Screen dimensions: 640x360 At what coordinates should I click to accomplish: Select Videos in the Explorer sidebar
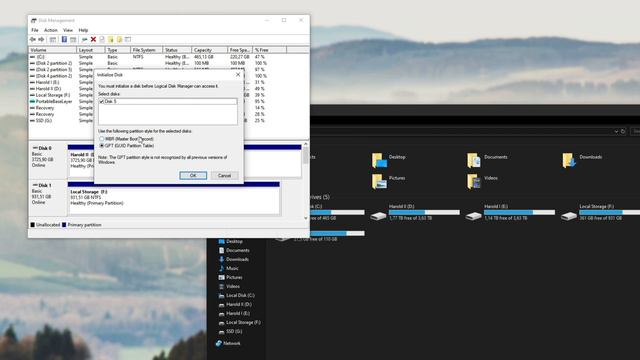click(229, 287)
